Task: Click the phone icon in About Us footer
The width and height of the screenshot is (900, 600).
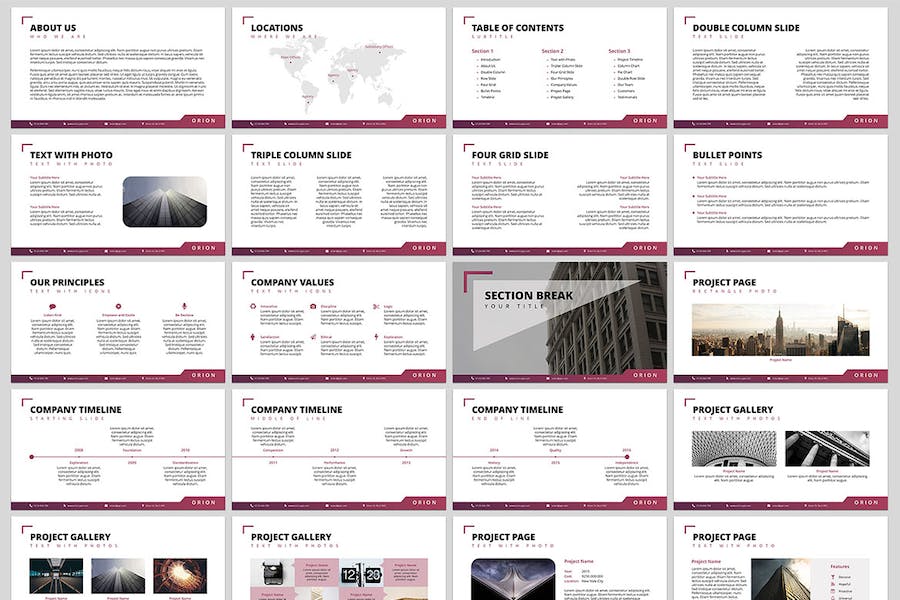Action: [x=30, y=122]
